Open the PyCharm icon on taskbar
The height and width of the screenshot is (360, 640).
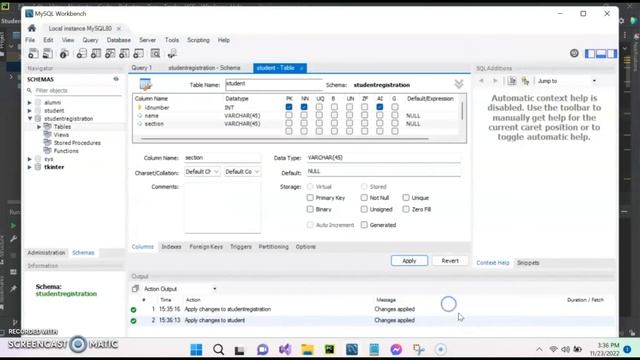pos(329,349)
